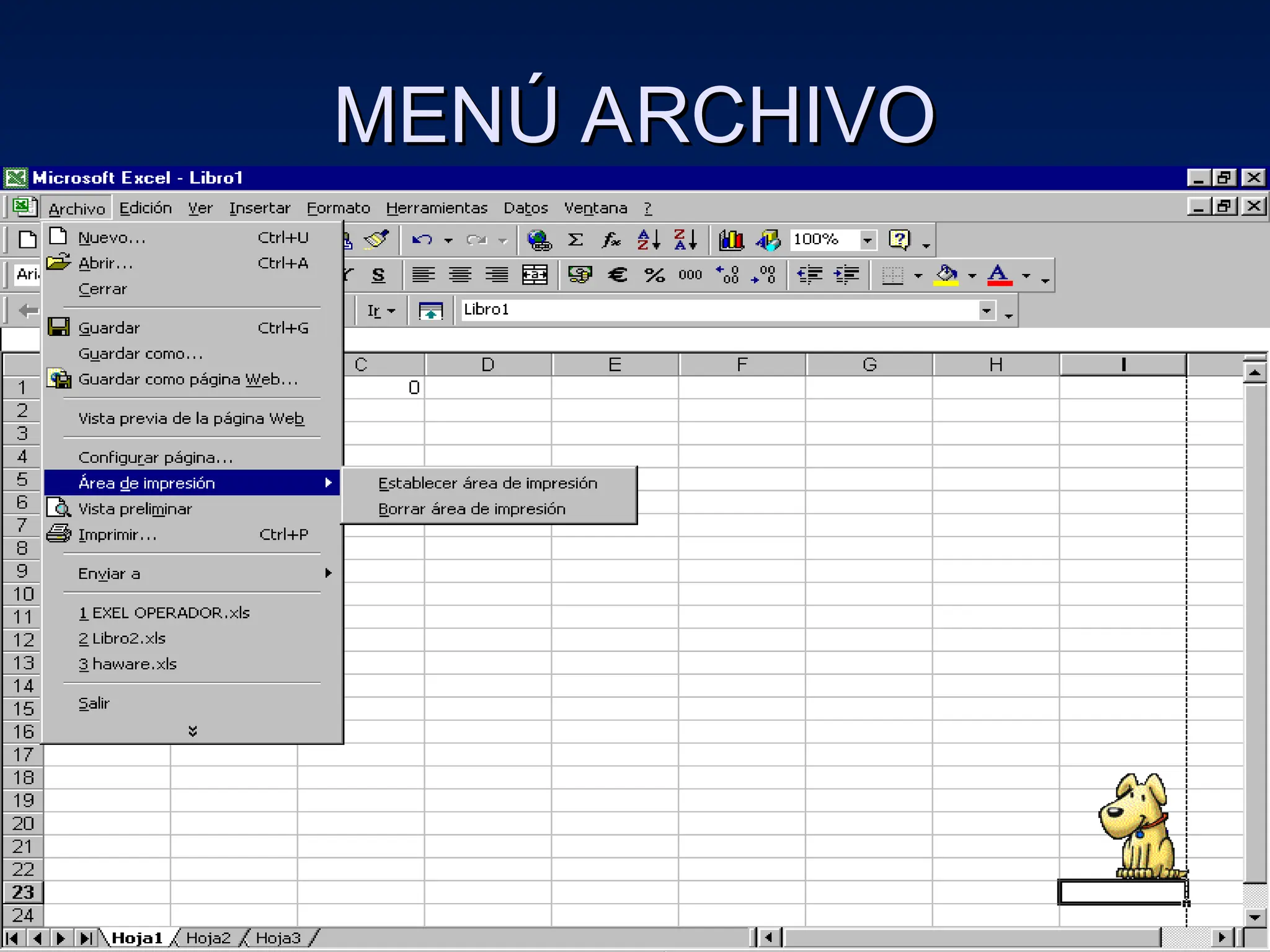Open the Insertar menu
Screen dimensions: 1270x952
[x=260, y=208]
